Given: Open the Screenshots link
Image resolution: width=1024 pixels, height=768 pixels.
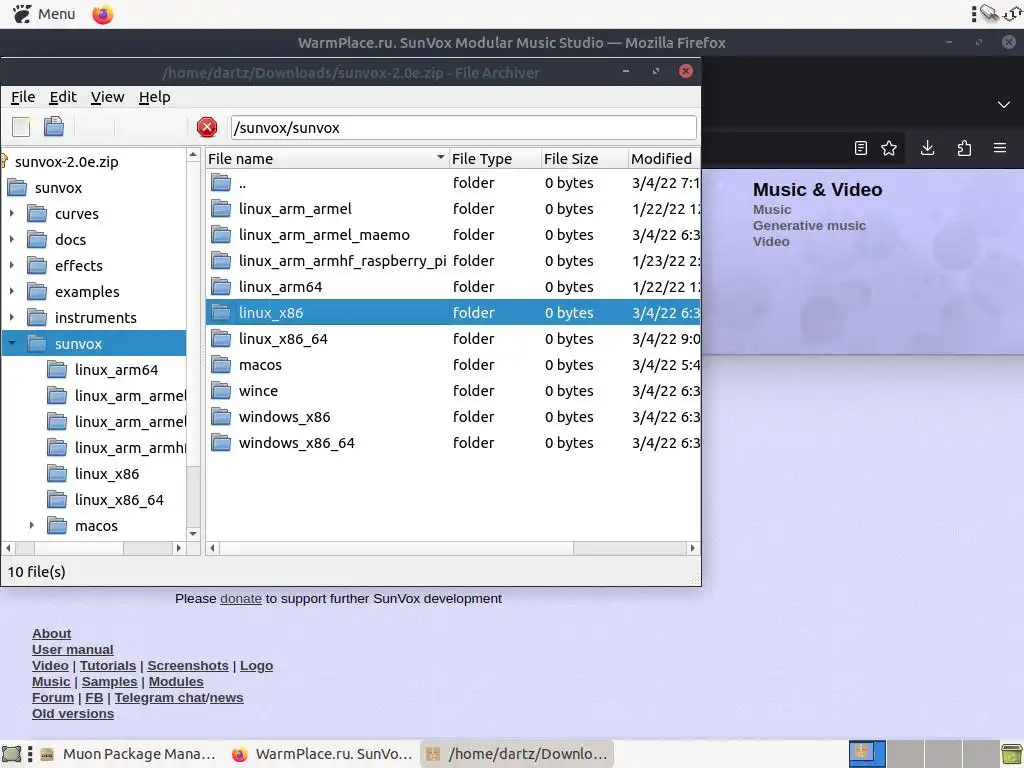Looking at the screenshot, I should [187, 665].
